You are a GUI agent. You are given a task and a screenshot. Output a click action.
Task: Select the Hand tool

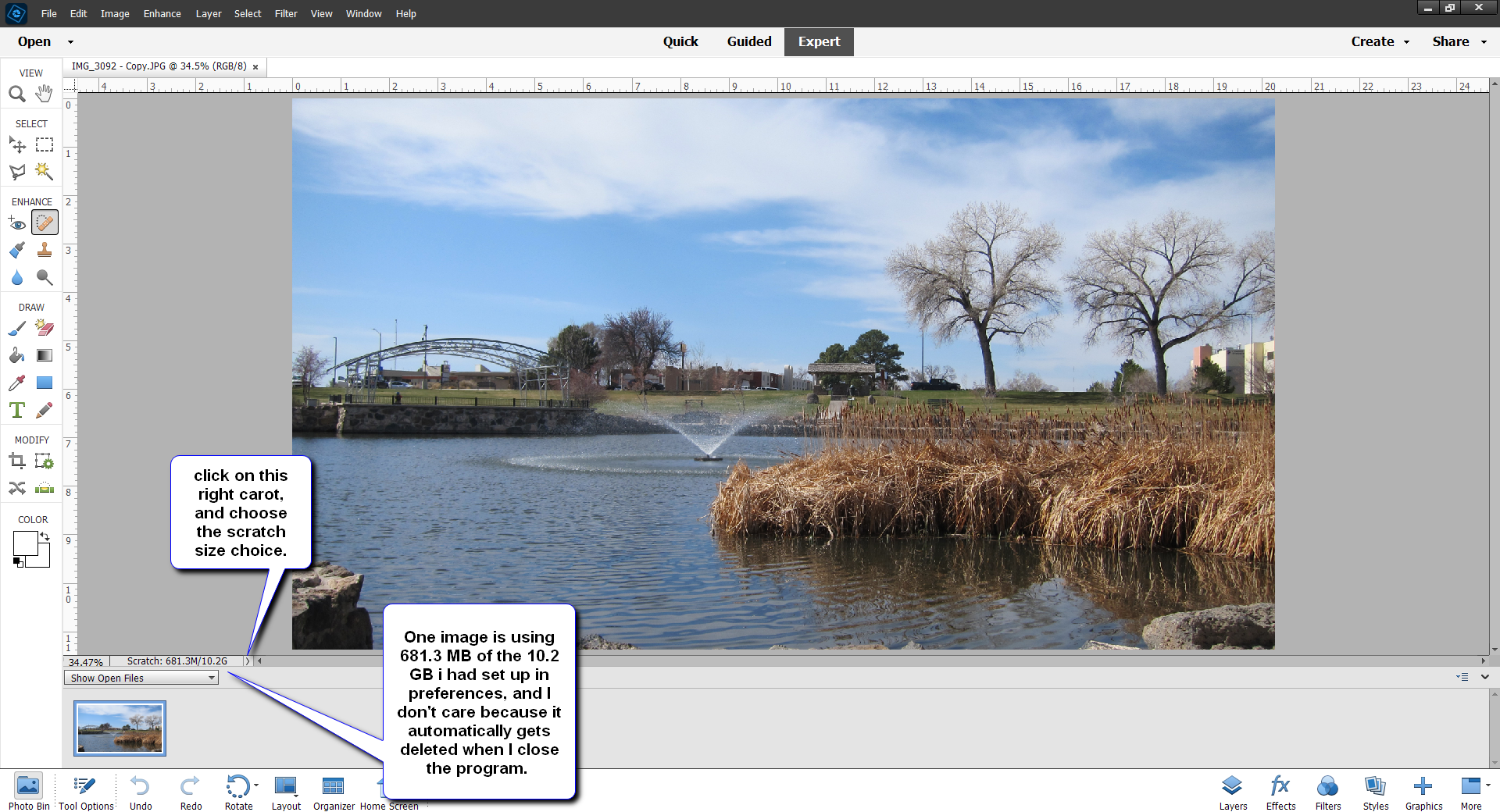tap(44, 94)
